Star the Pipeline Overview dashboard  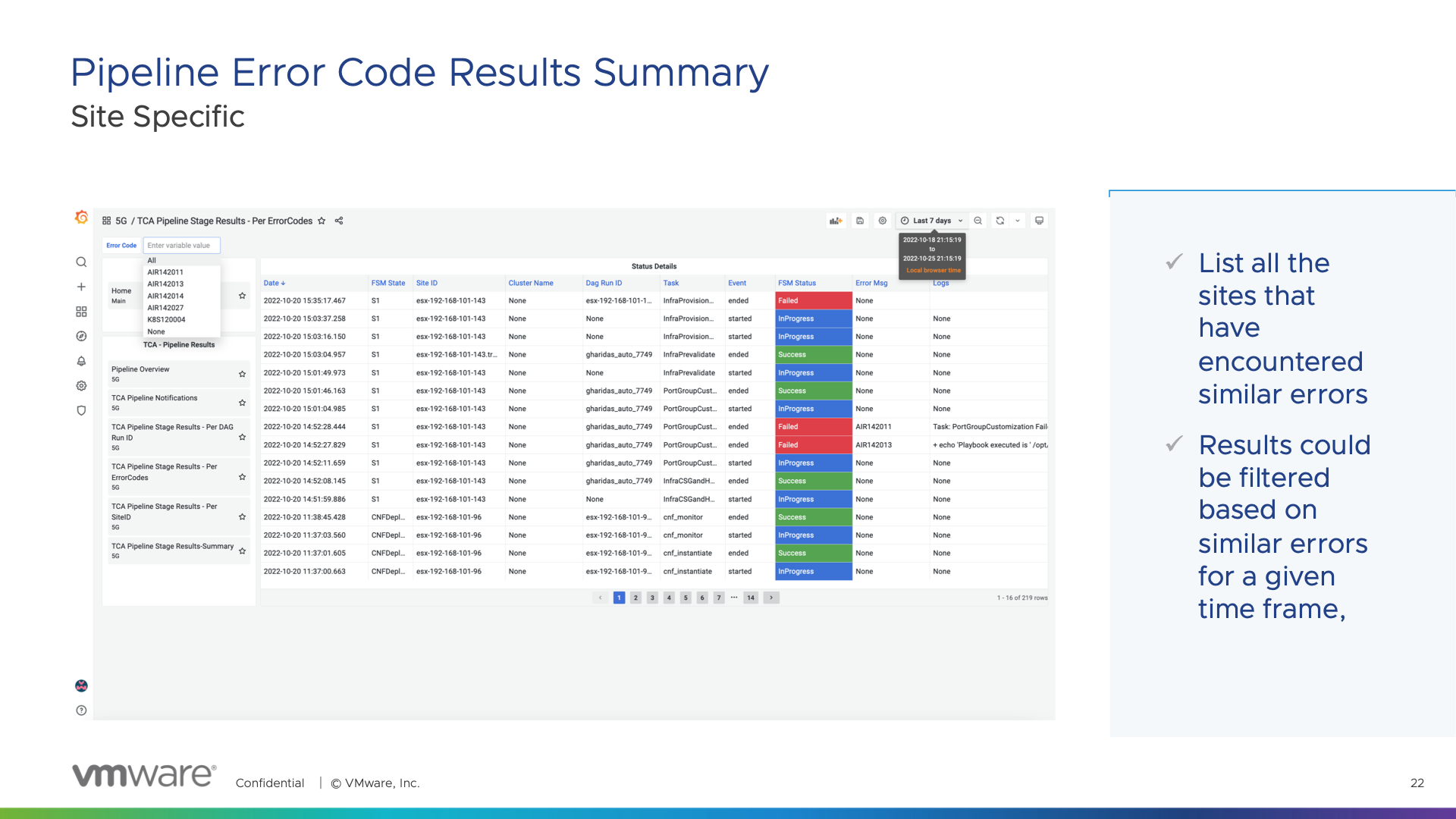pos(242,374)
